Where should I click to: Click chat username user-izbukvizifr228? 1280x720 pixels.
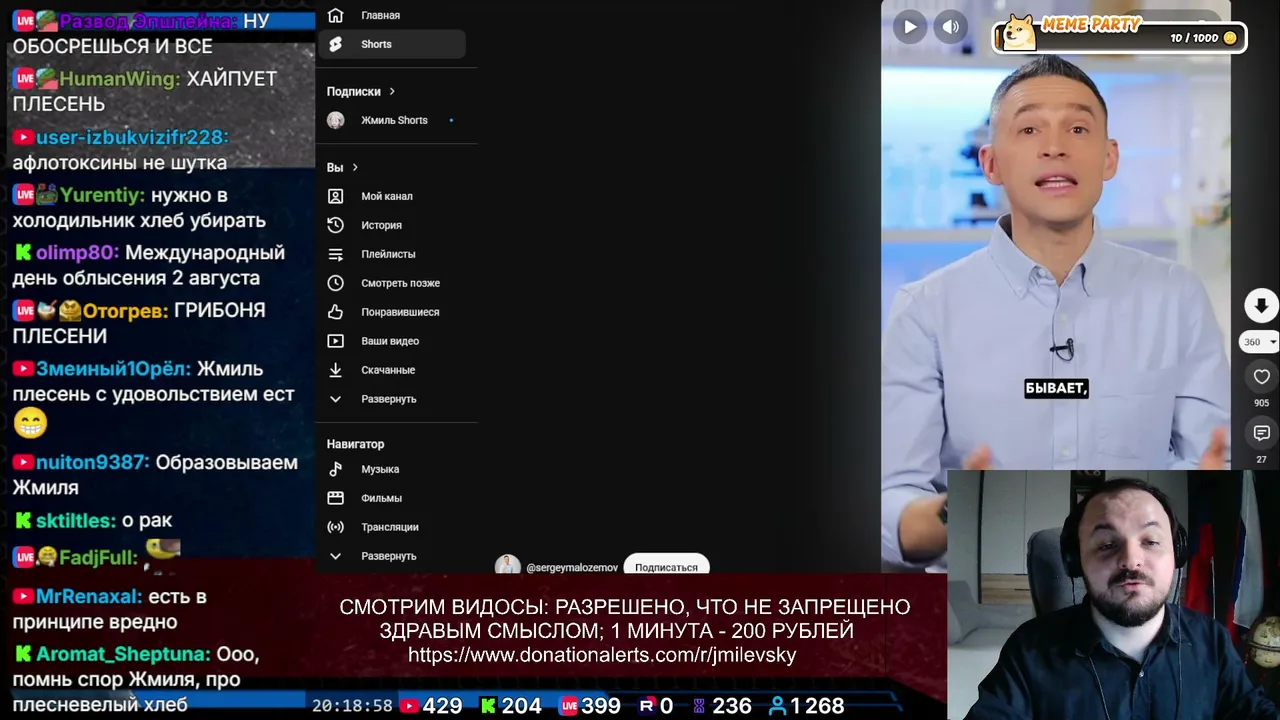(132, 137)
